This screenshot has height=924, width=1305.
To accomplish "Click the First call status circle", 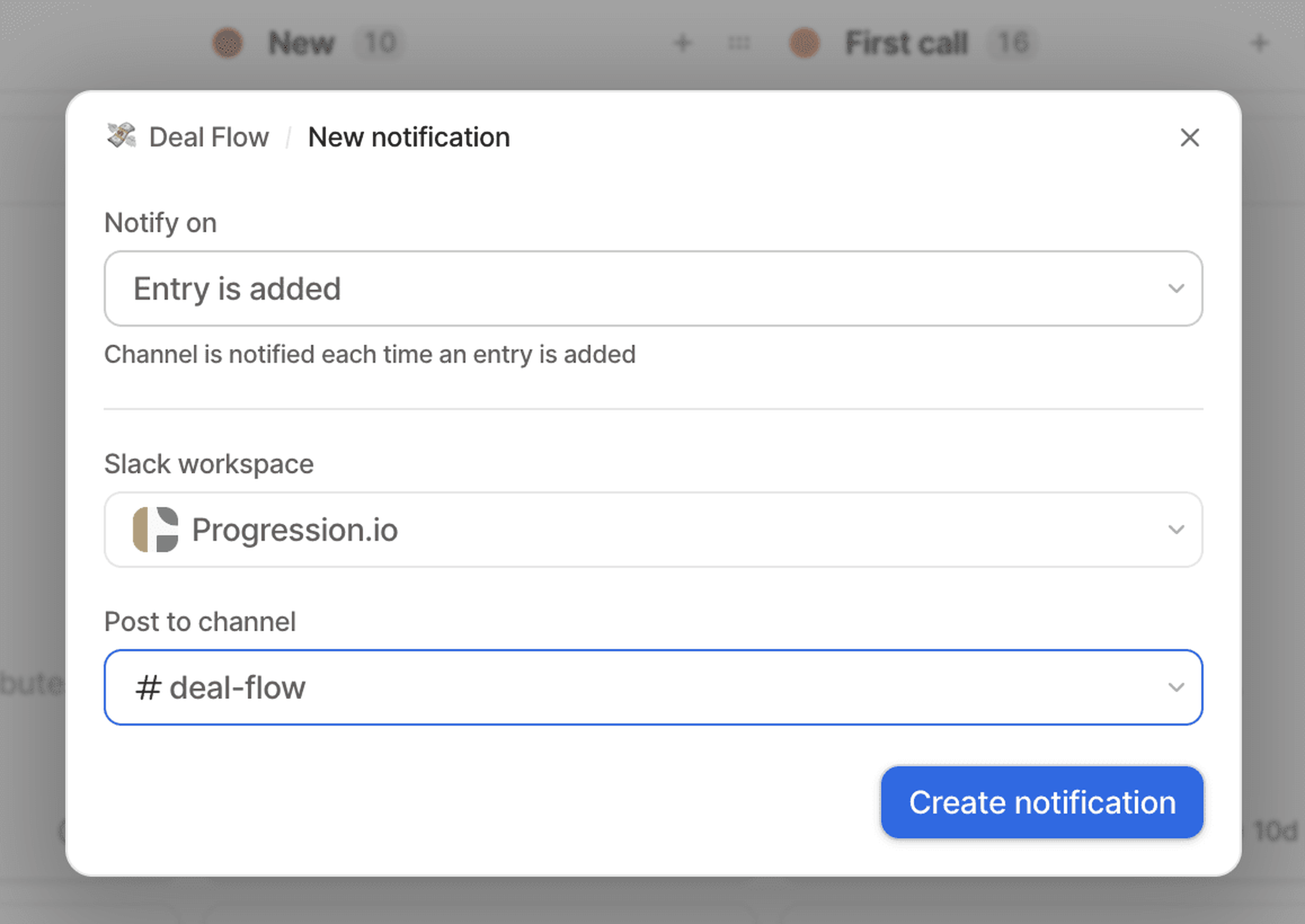I will (x=804, y=43).
